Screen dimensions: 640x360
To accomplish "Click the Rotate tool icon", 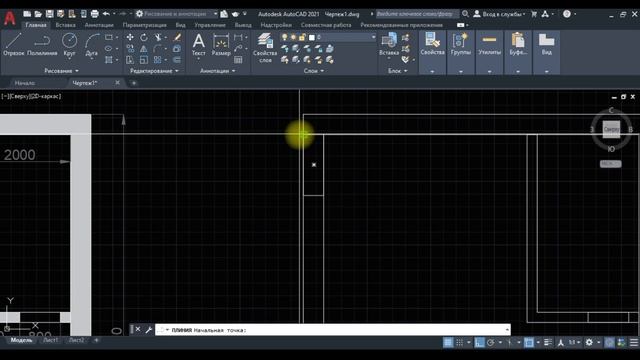I will pos(144,38).
